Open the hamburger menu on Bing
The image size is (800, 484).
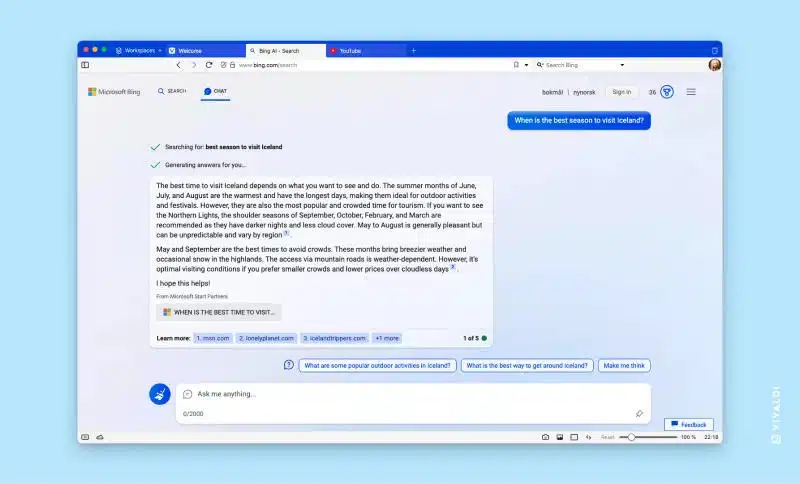(691, 92)
